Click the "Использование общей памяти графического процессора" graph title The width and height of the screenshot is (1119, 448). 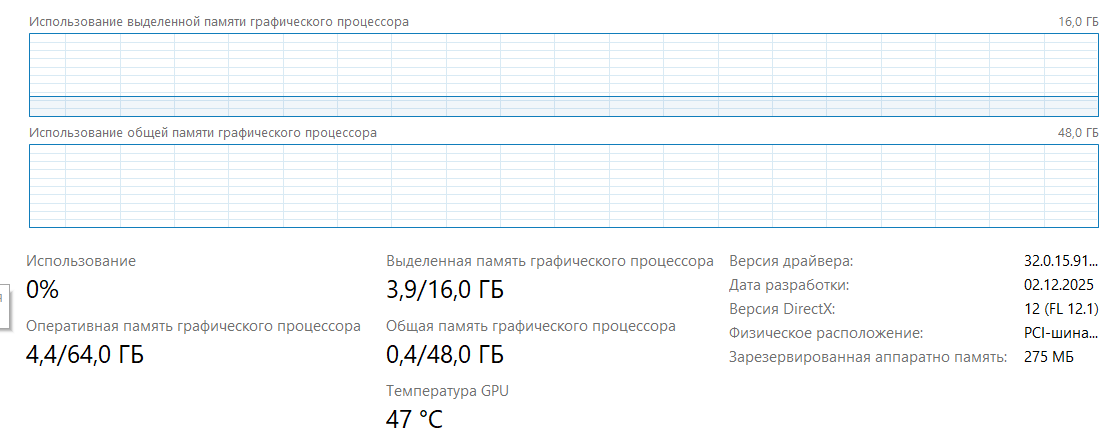pyautogui.click(x=203, y=133)
